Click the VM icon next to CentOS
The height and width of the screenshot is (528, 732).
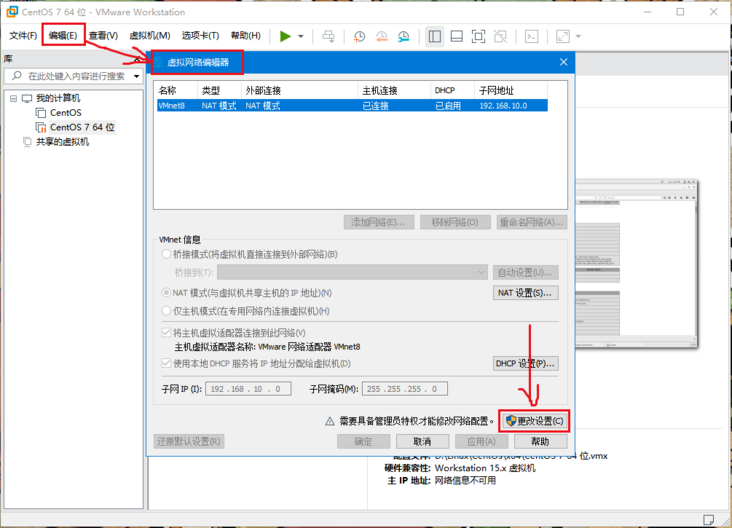pos(41,113)
